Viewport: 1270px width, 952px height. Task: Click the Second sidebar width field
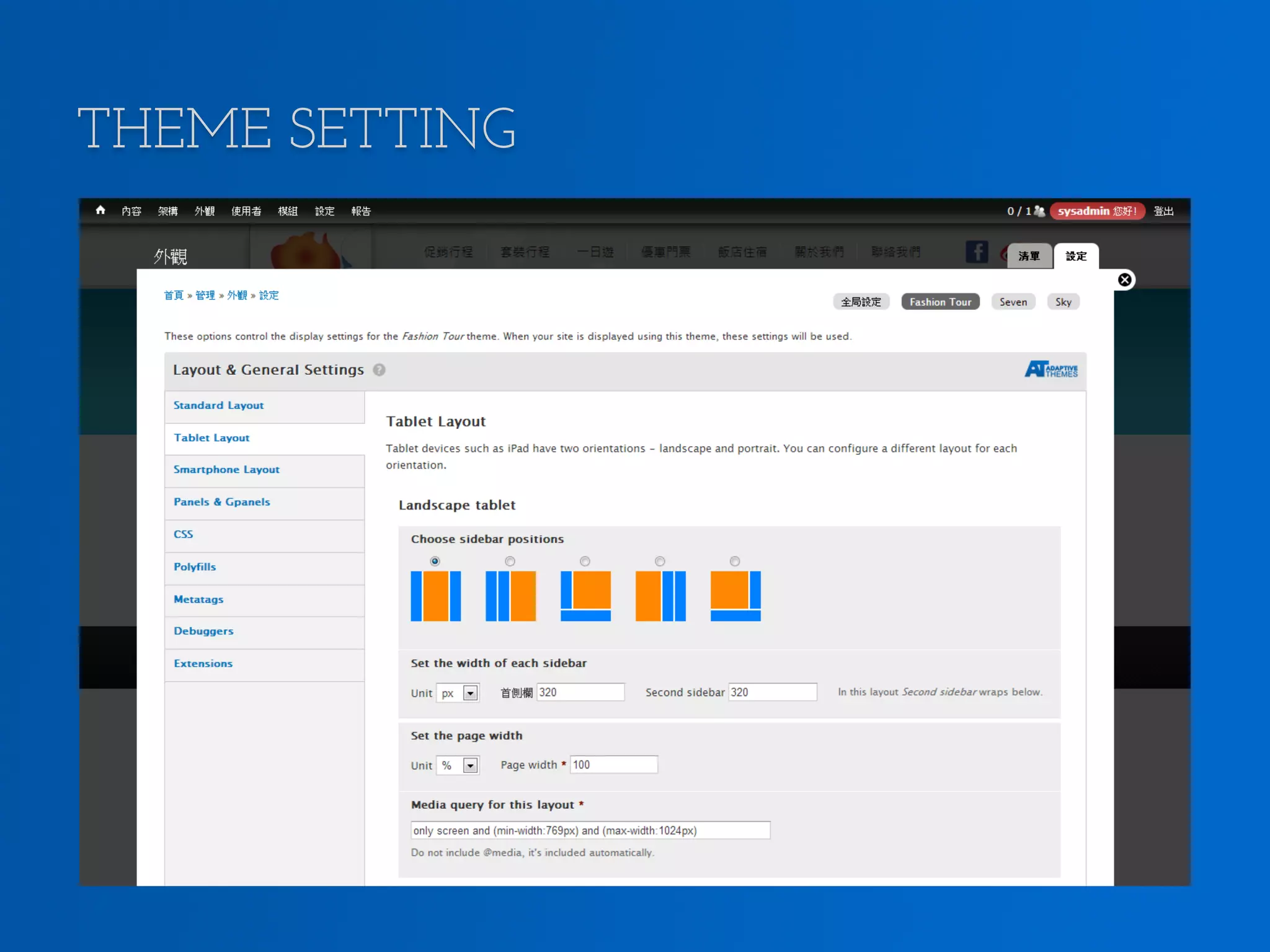point(773,692)
